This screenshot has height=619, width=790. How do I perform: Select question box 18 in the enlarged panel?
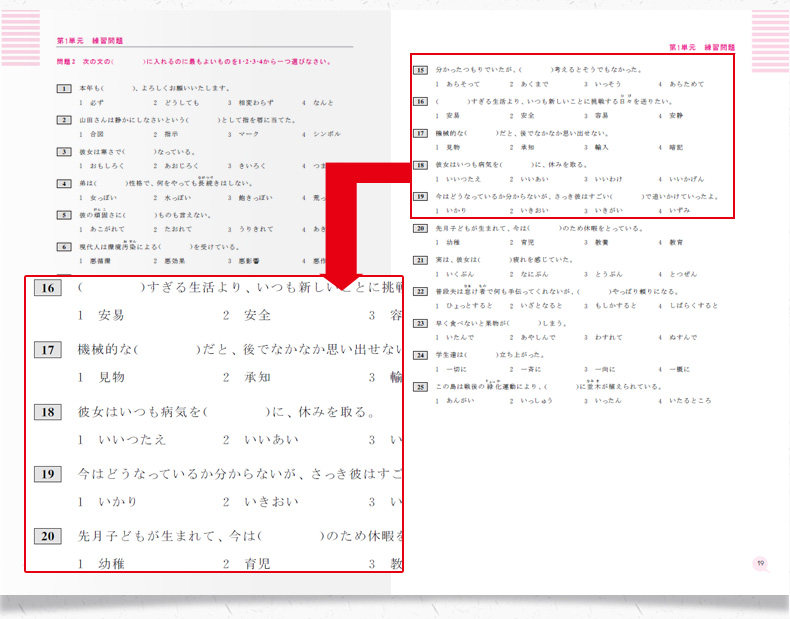click(48, 412)
